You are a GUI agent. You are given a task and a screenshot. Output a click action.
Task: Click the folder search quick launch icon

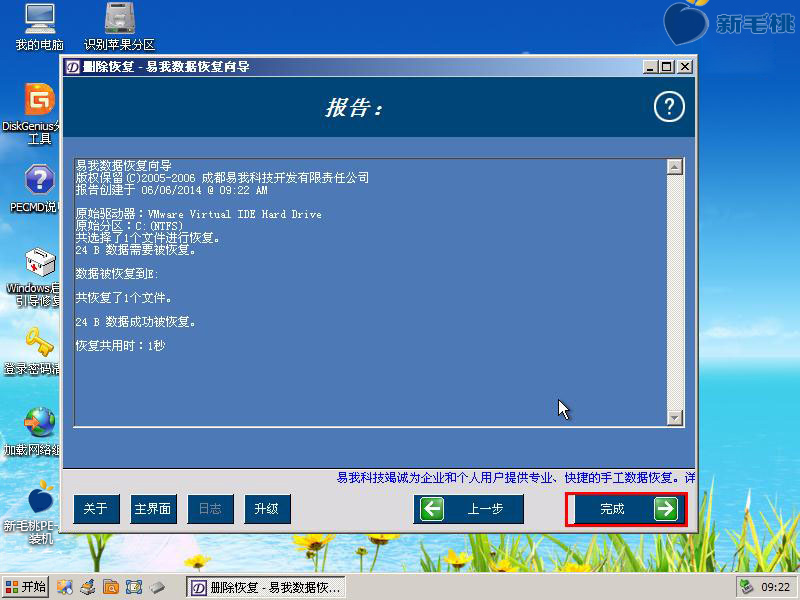coord(111,587)
